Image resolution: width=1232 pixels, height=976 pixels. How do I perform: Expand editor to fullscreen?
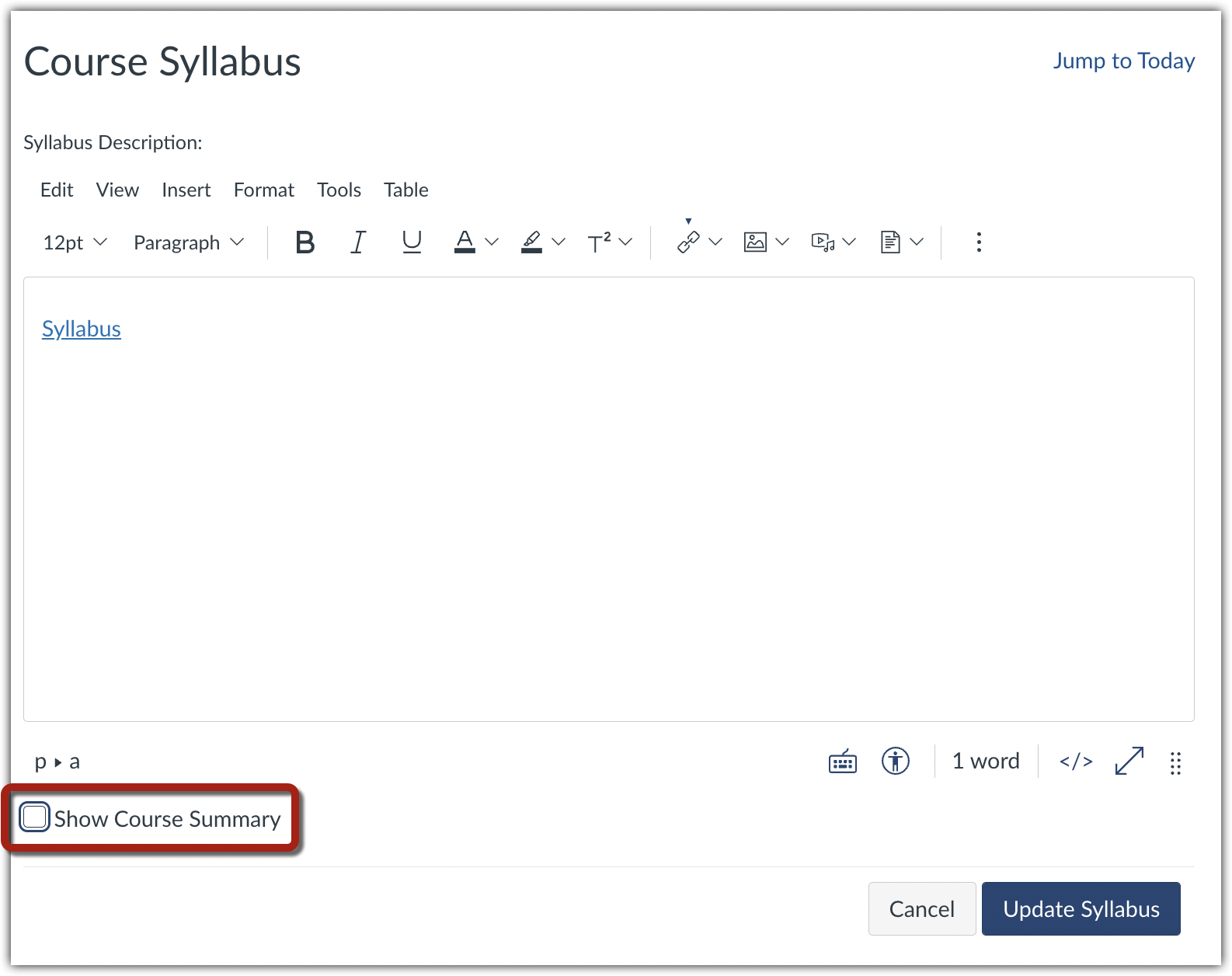[x=1129, y=762]
